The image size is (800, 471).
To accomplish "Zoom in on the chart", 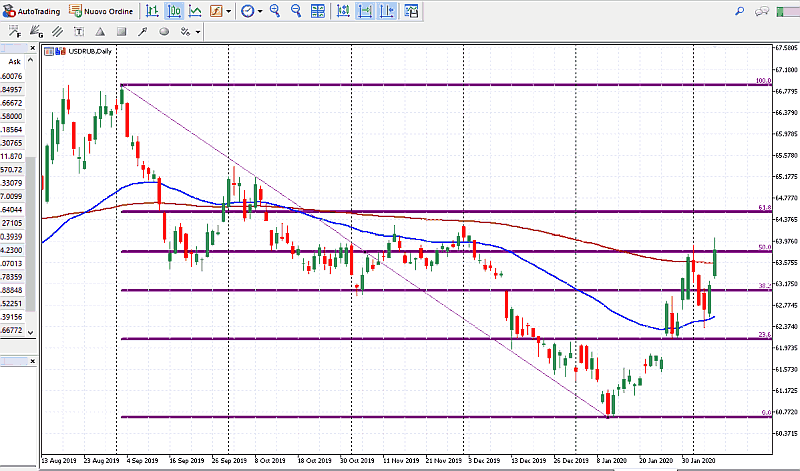I will pyautogui.click(x=273, y=11).
